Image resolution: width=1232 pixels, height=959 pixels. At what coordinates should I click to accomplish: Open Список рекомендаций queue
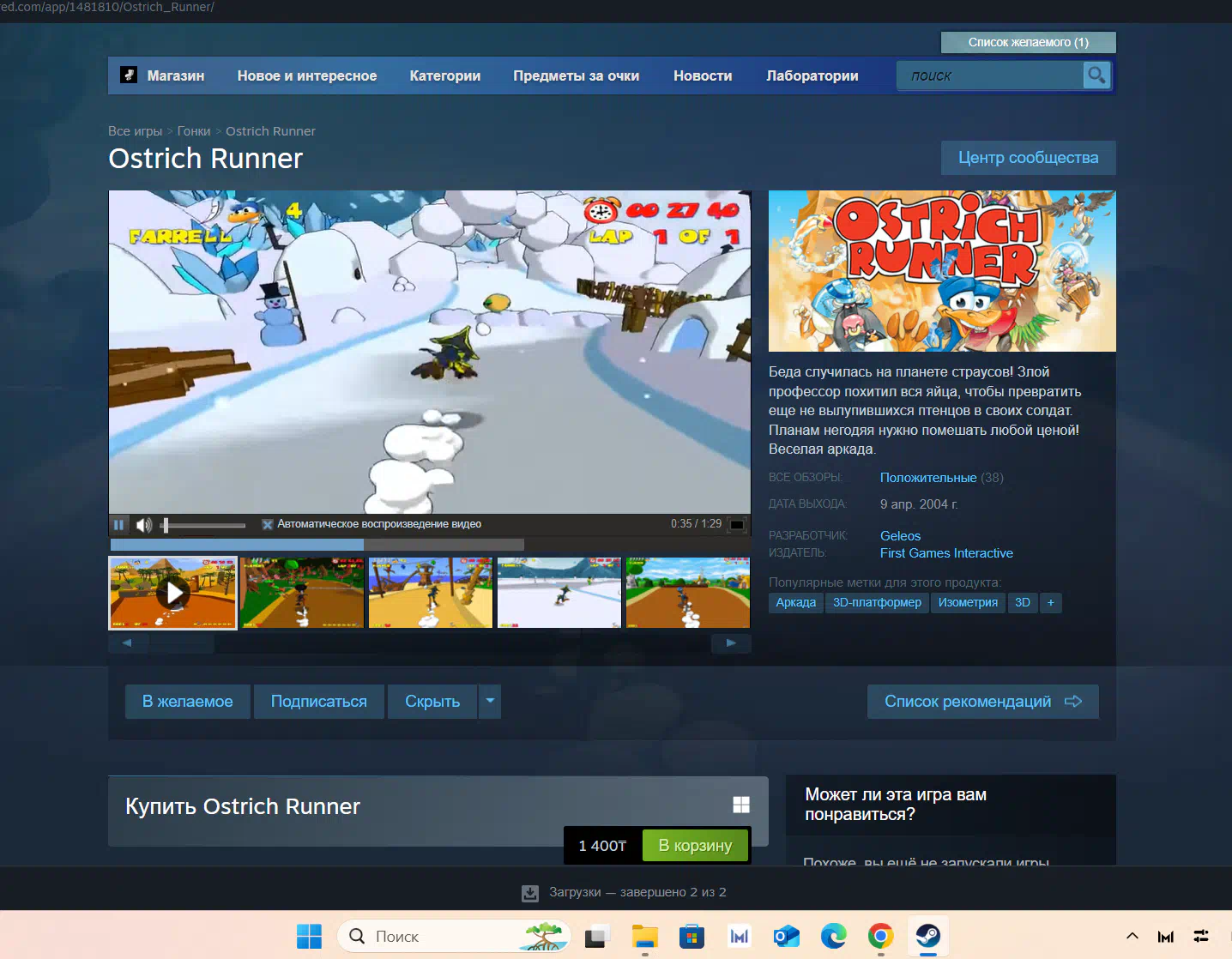(x=983, y=702)
